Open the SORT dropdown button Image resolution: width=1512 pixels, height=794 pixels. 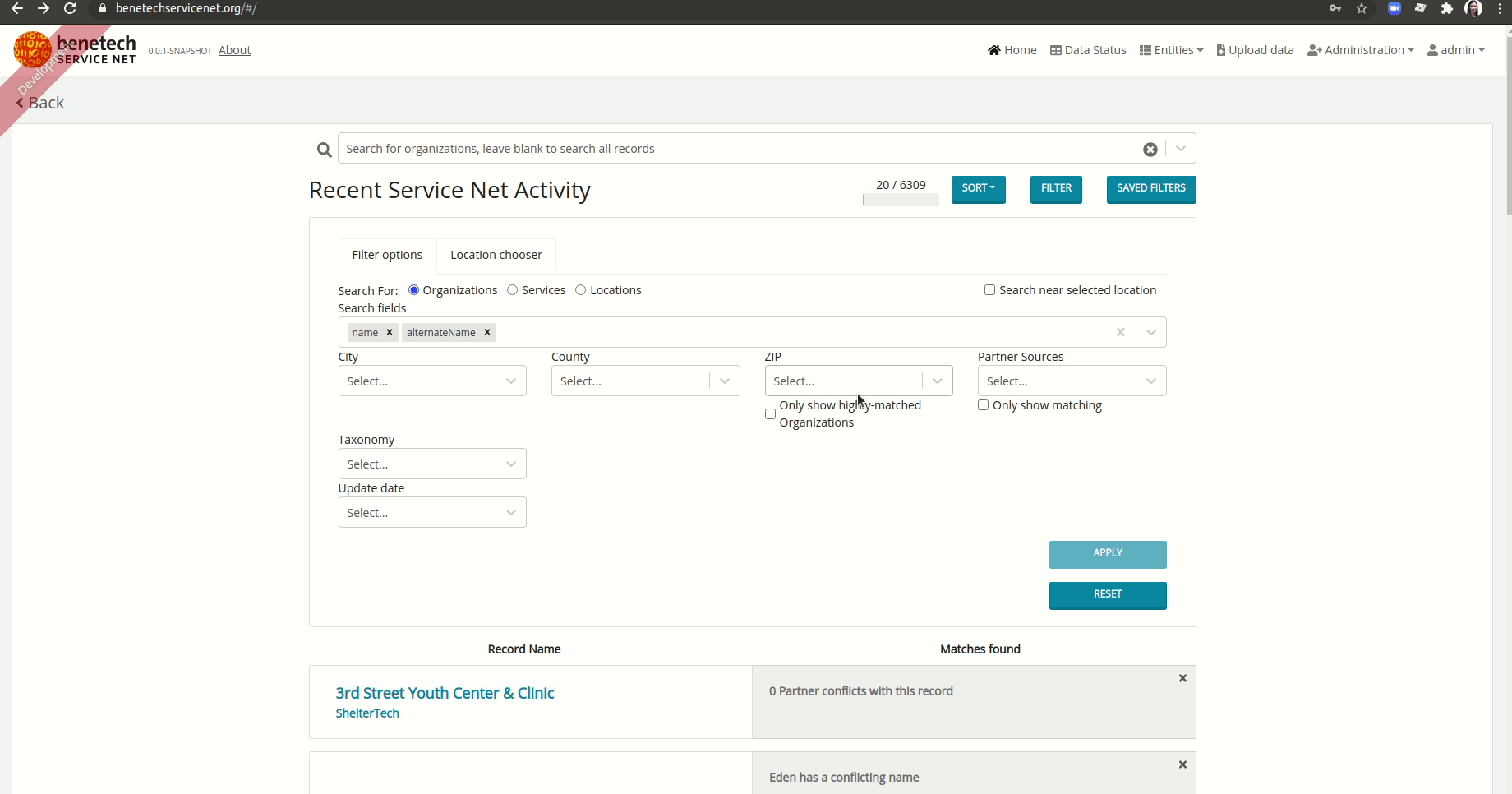coord(978,188)
